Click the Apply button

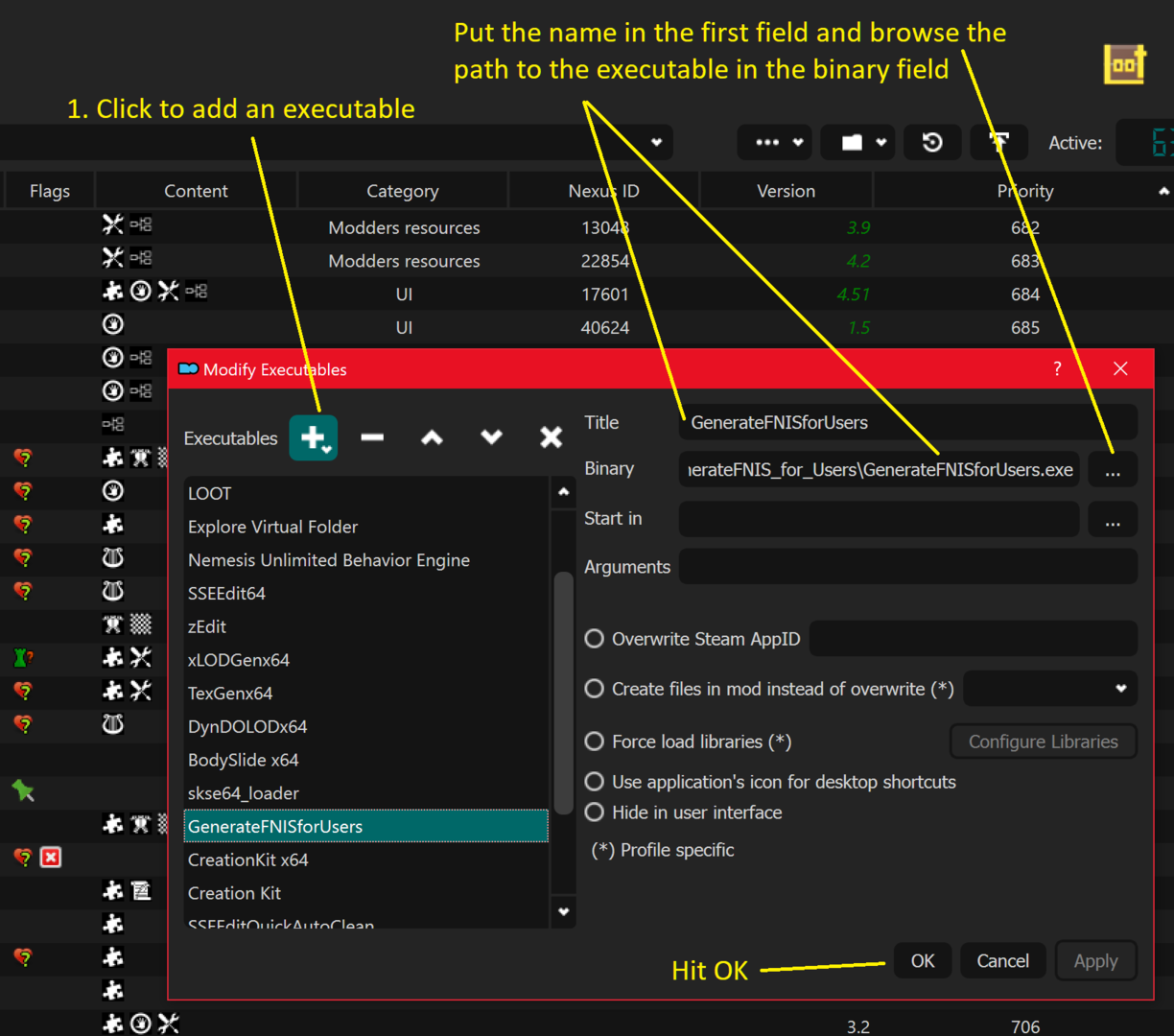point(1095,961)
